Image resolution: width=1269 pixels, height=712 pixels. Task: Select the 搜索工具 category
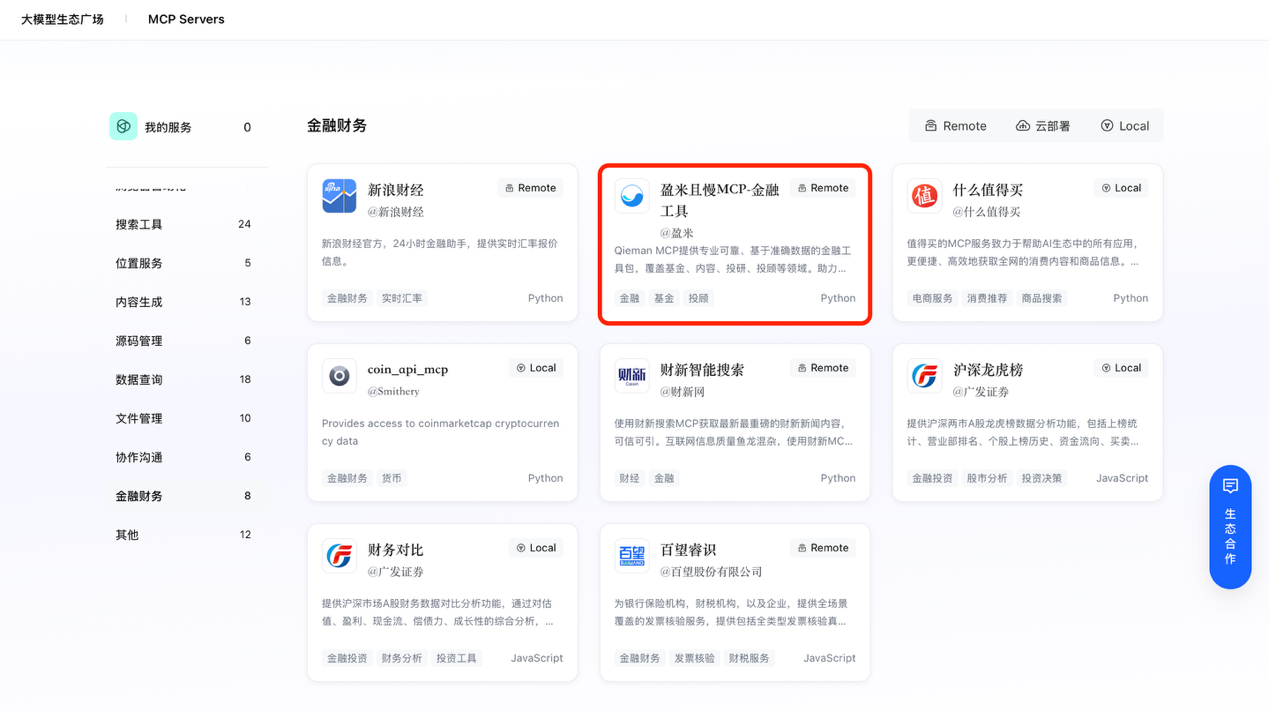(x=139, y=225)
